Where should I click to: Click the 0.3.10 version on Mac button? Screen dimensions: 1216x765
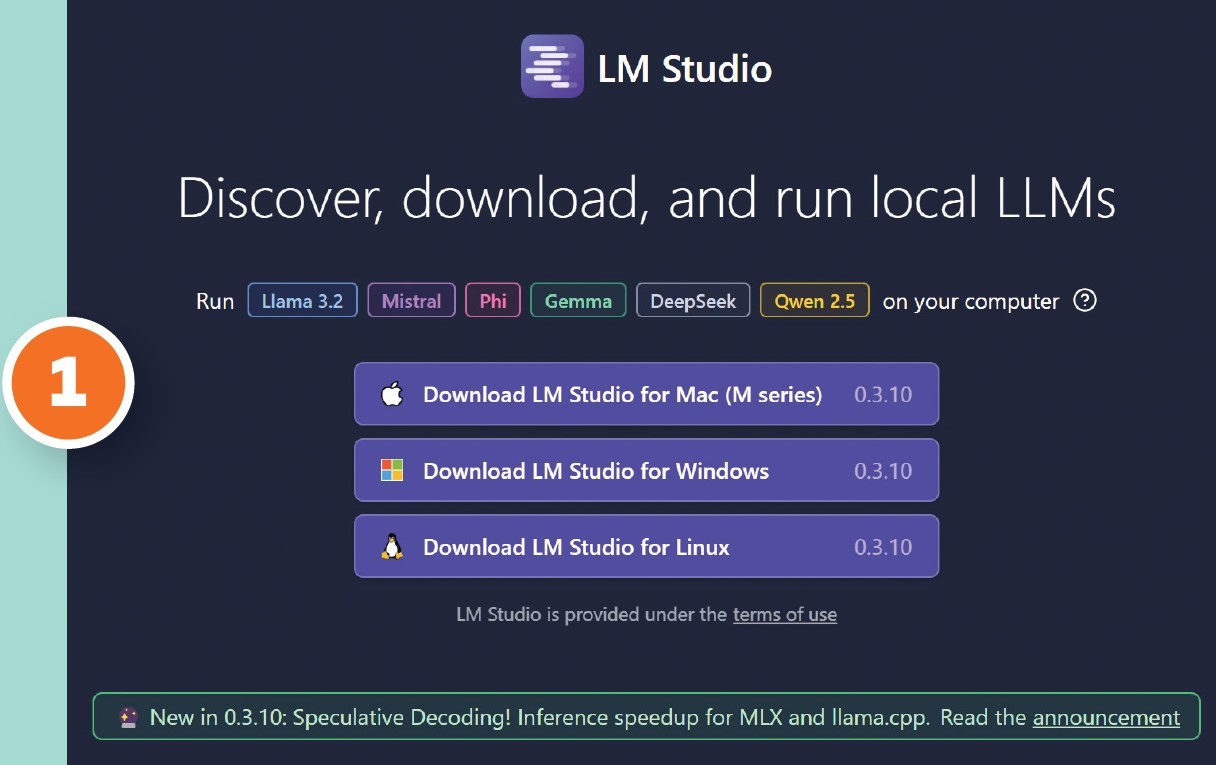[883, 394]
